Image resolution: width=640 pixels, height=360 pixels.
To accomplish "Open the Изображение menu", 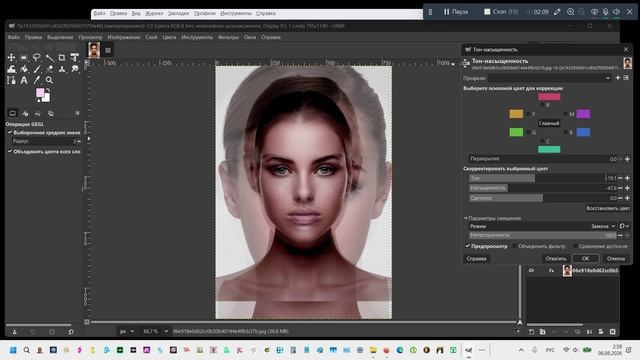I will [124, 37].
